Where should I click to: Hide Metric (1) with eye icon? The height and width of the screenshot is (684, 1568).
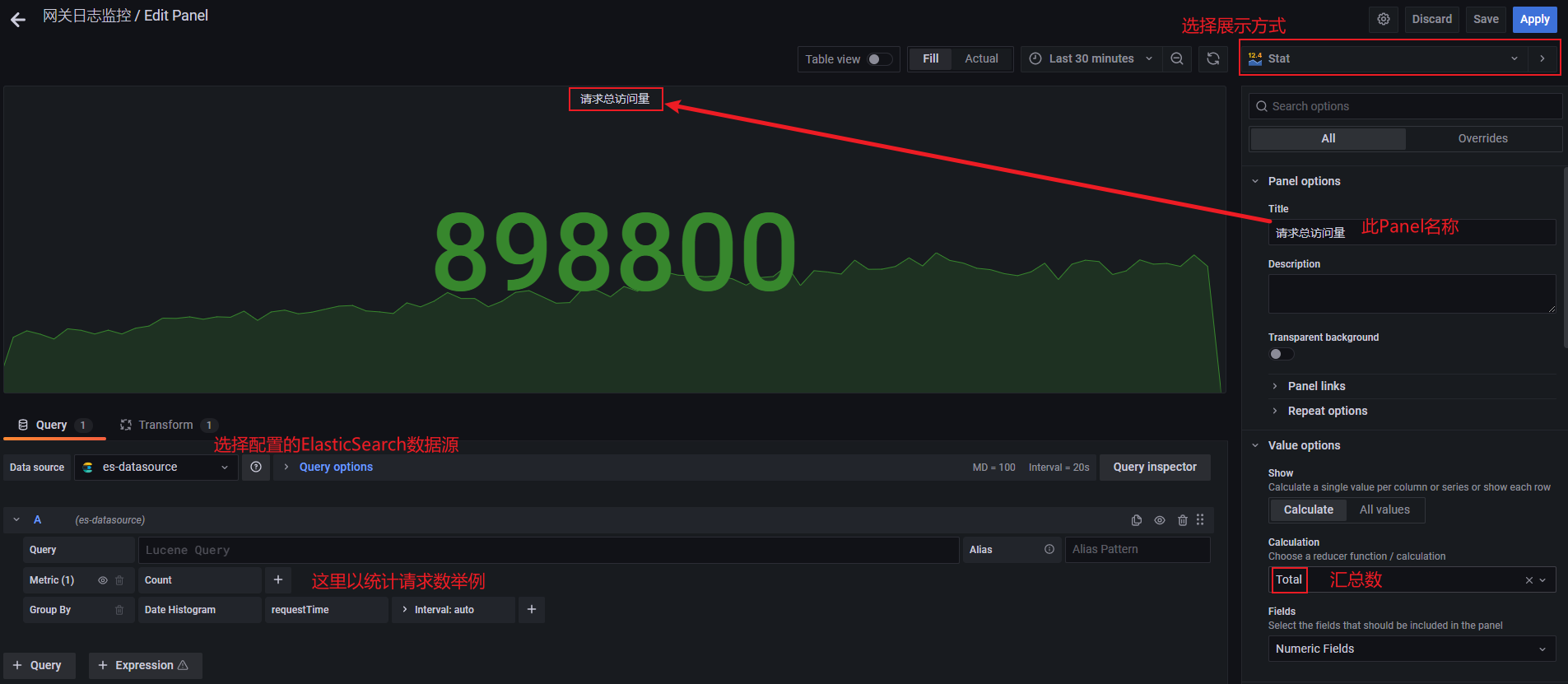103,580
